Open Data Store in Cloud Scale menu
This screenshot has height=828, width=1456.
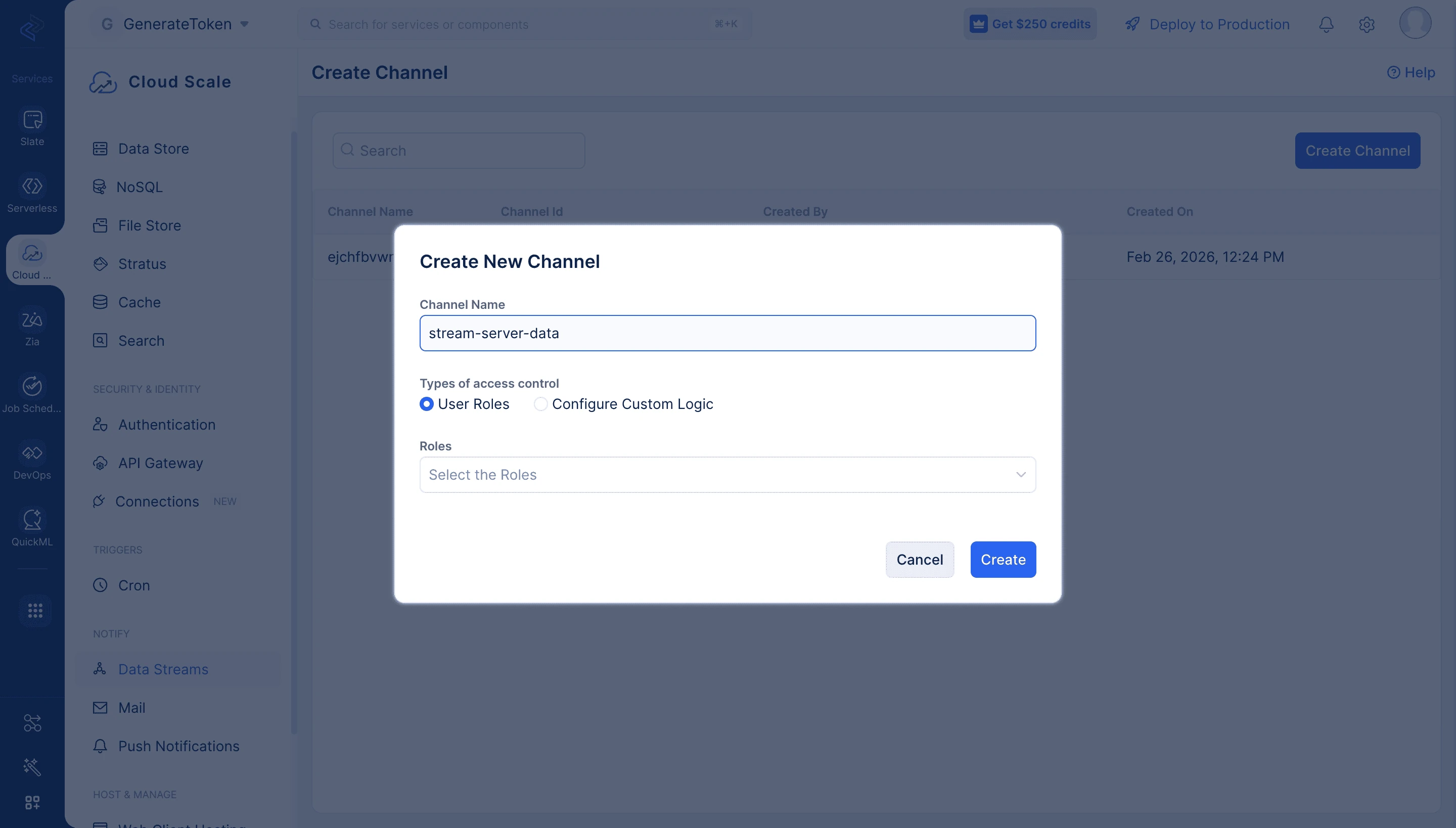point(154,149)
